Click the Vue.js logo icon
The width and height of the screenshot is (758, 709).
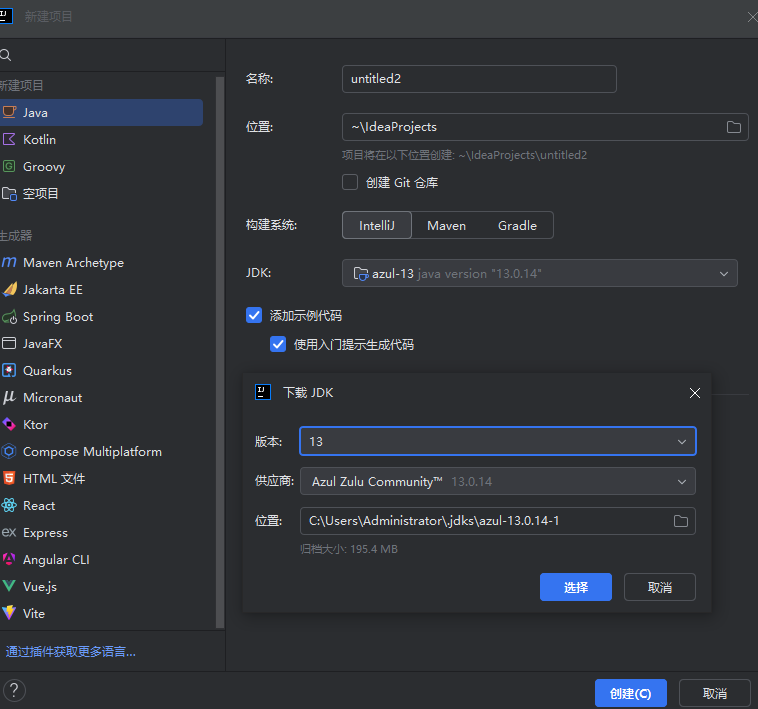[x=9, y=586]
